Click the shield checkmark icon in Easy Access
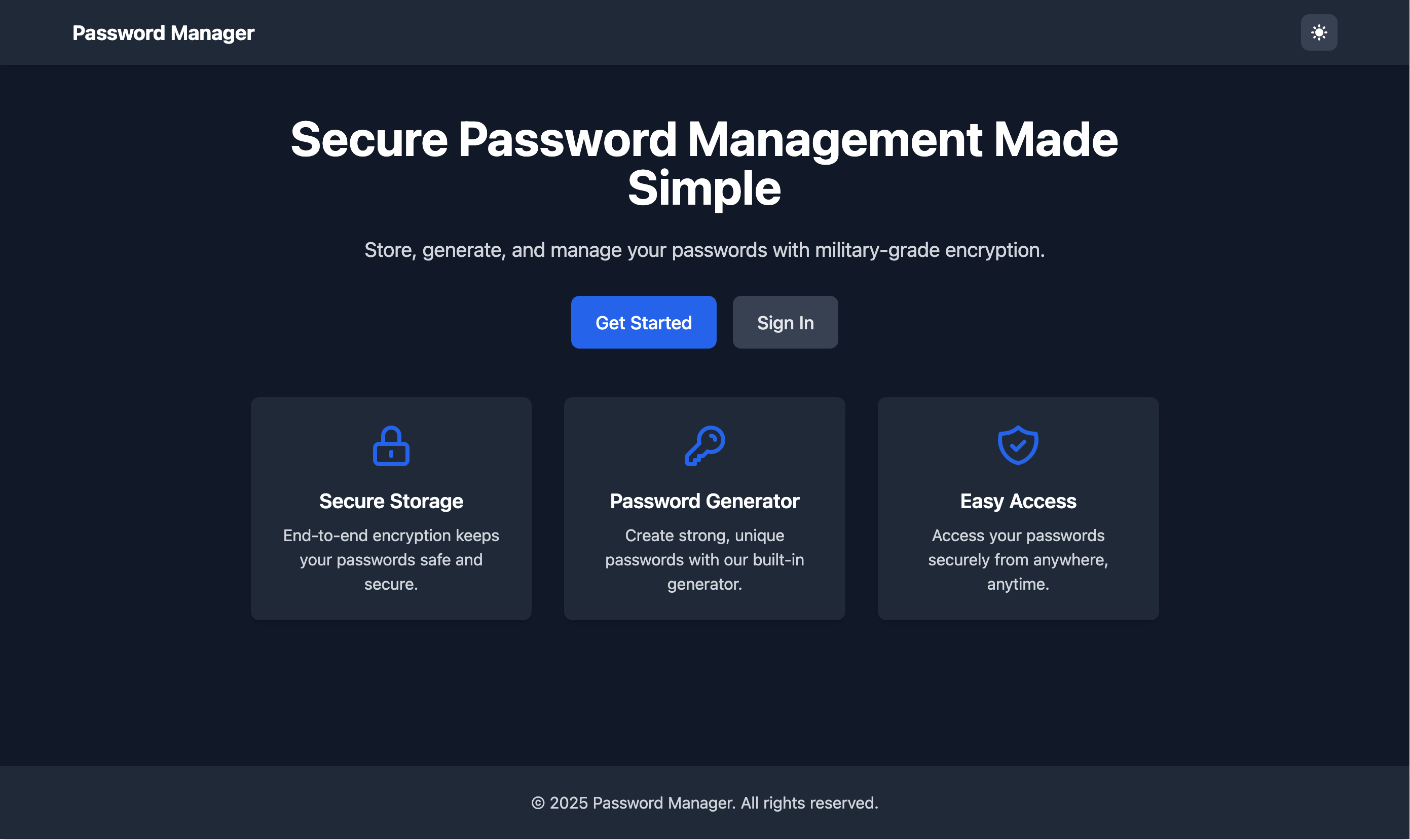The height and width of the screenshot is (840, 1410). 1018,446
